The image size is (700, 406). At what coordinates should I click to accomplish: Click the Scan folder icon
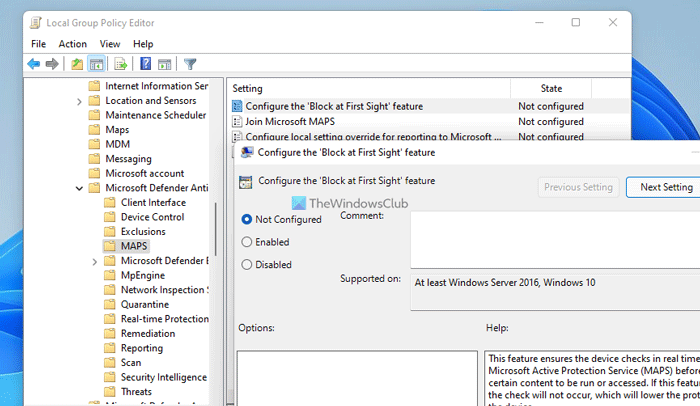pyautogui.click(x=109, y=363)
